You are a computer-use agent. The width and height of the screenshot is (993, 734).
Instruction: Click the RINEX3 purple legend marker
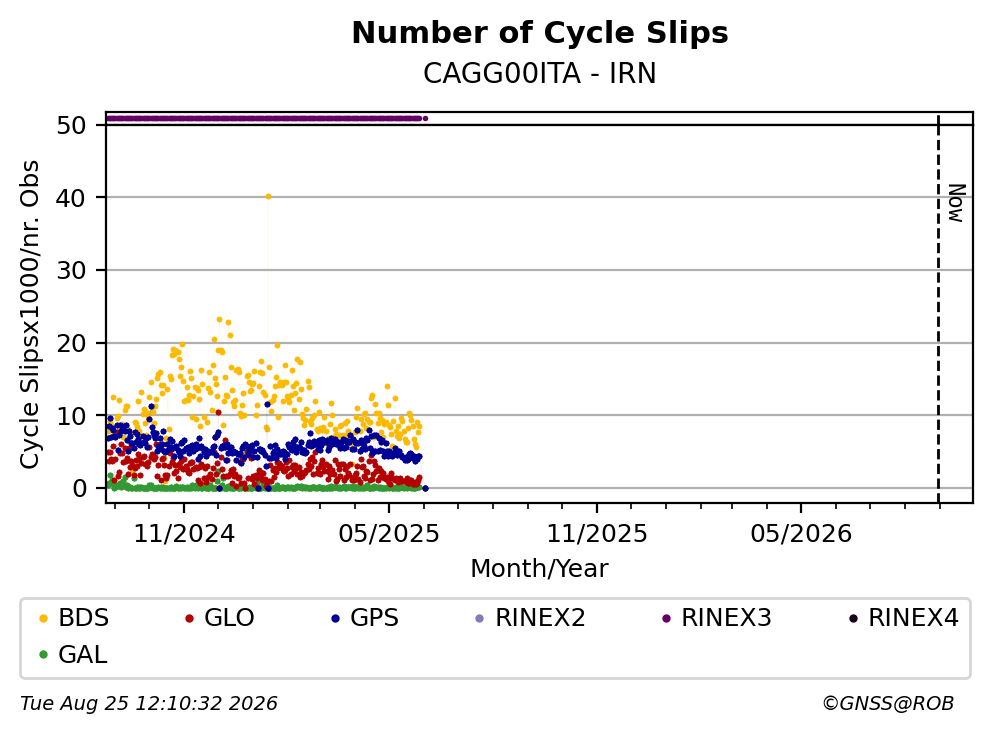[666, 618]
